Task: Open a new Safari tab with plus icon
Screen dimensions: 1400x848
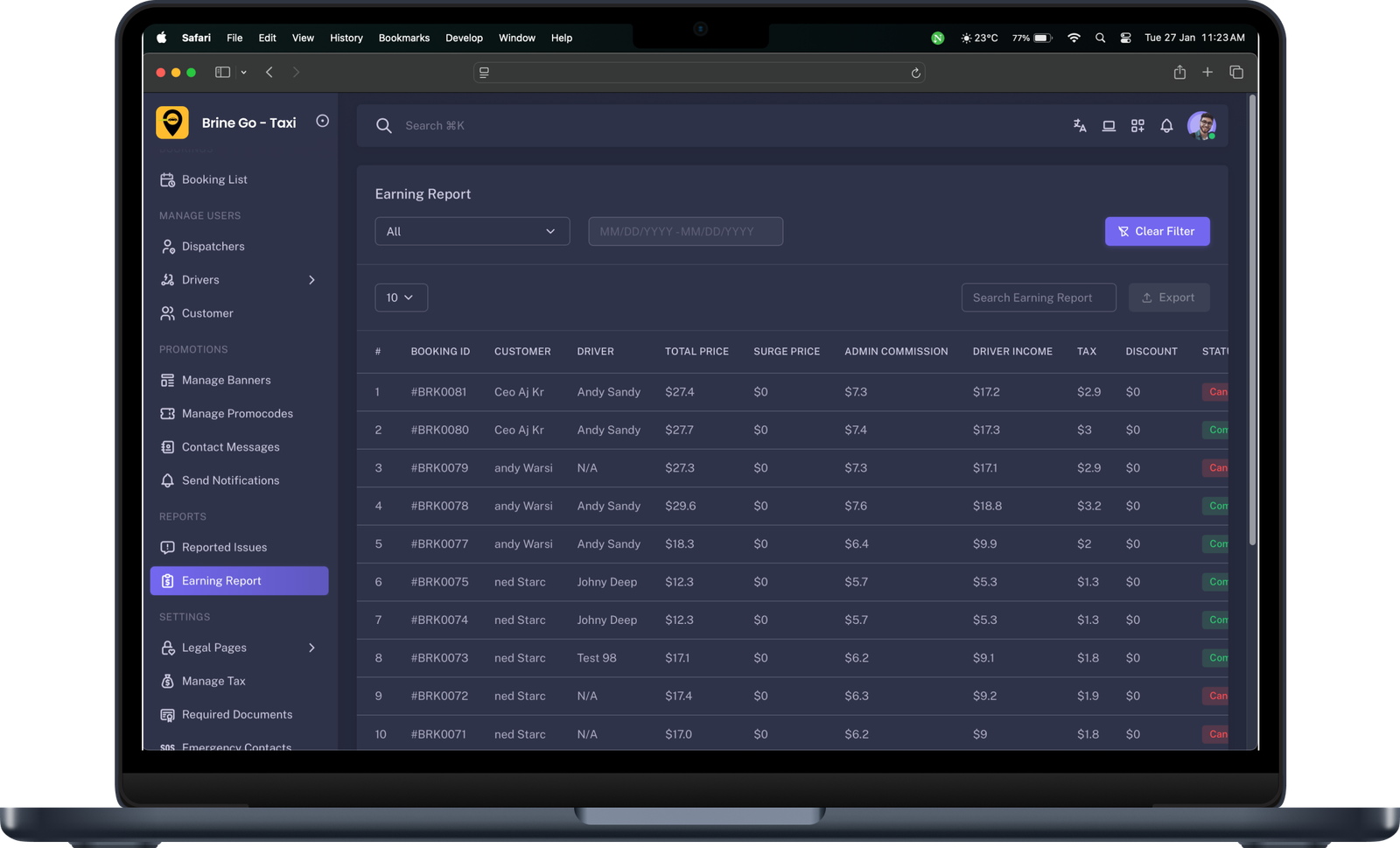Action: 1207,72
